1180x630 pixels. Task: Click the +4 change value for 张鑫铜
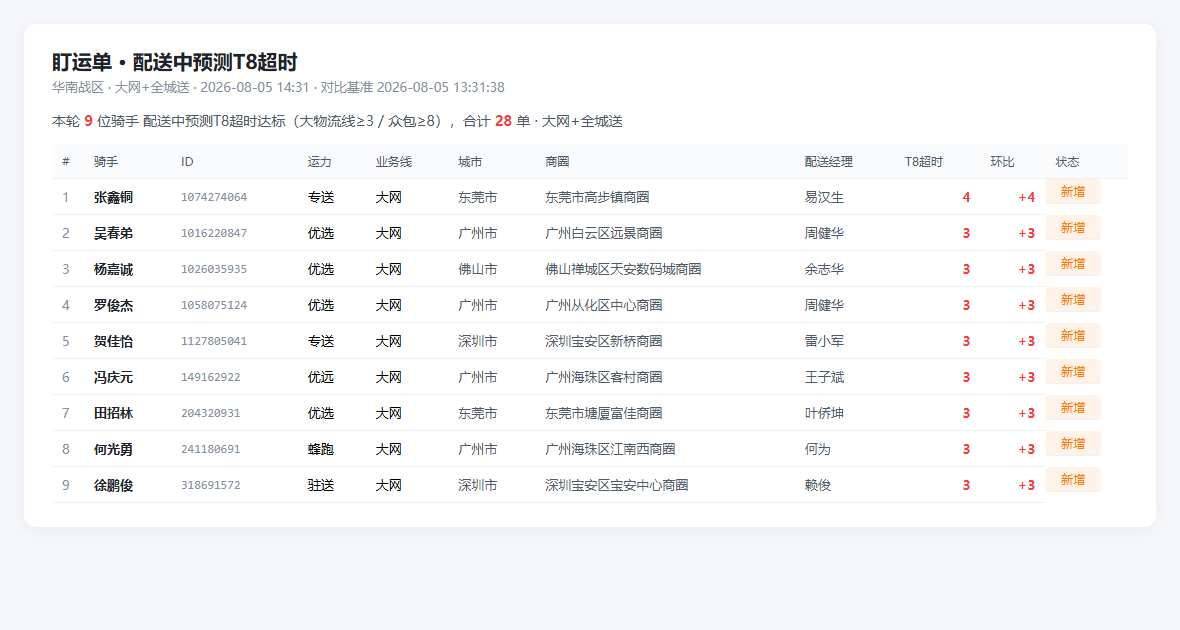click(x=1026, y=197)
